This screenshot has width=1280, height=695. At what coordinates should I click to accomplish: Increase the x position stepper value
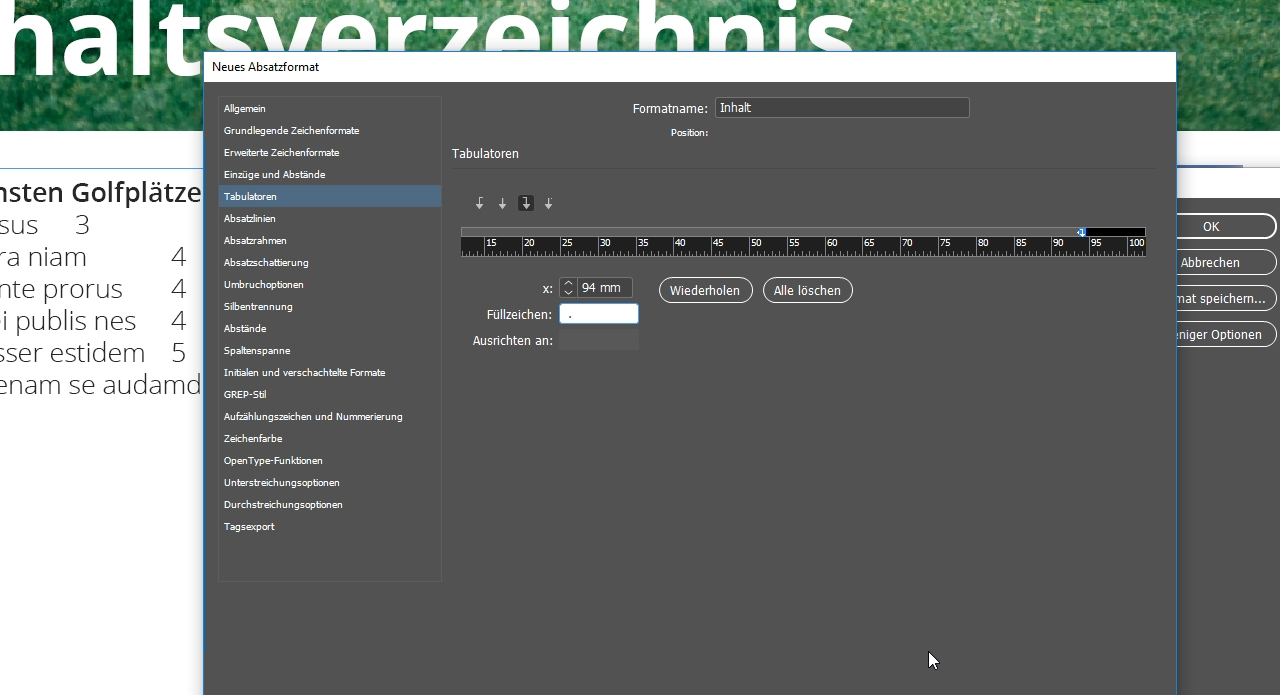click(x=568, y=283)
